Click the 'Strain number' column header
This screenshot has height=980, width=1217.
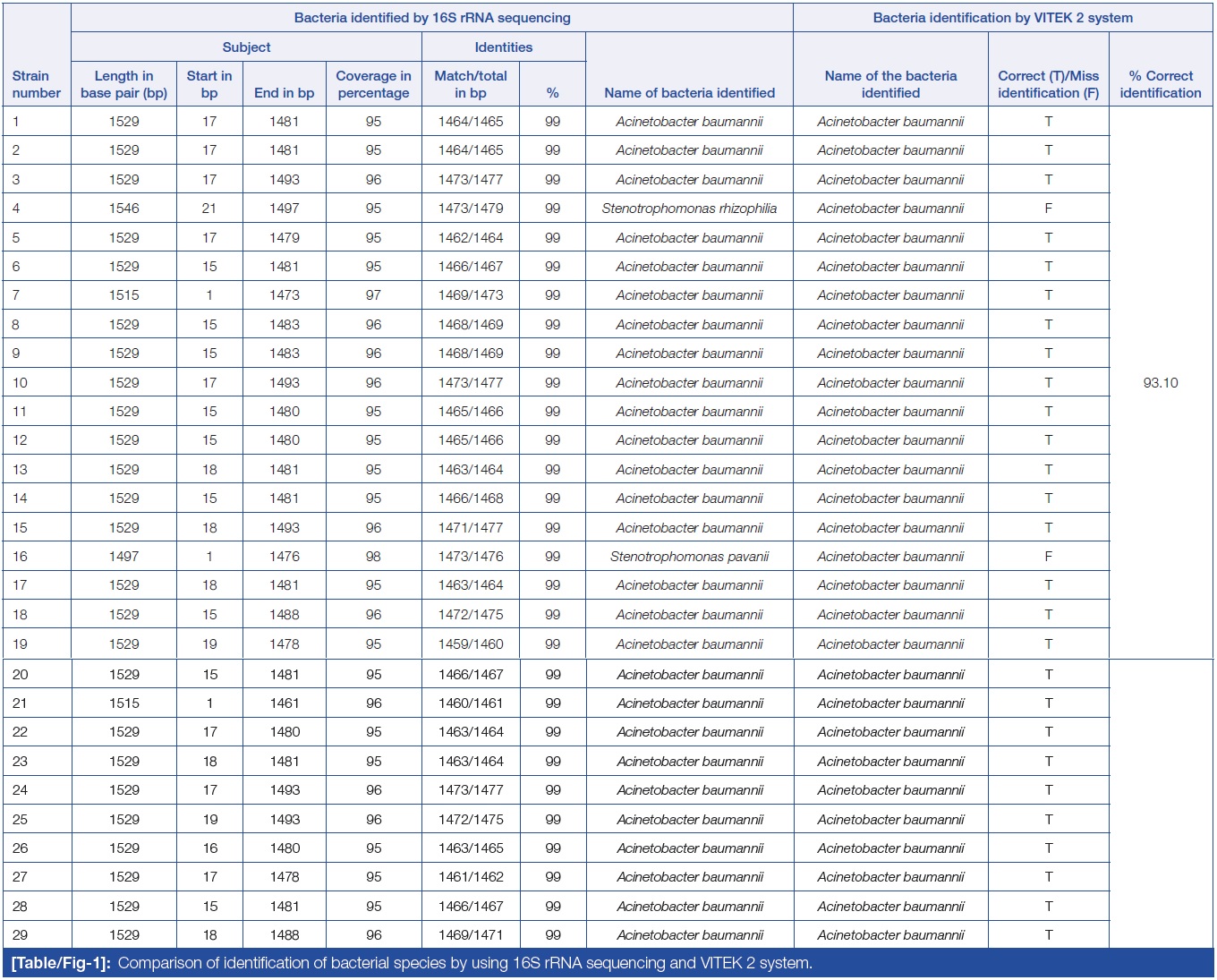point(37,84)
